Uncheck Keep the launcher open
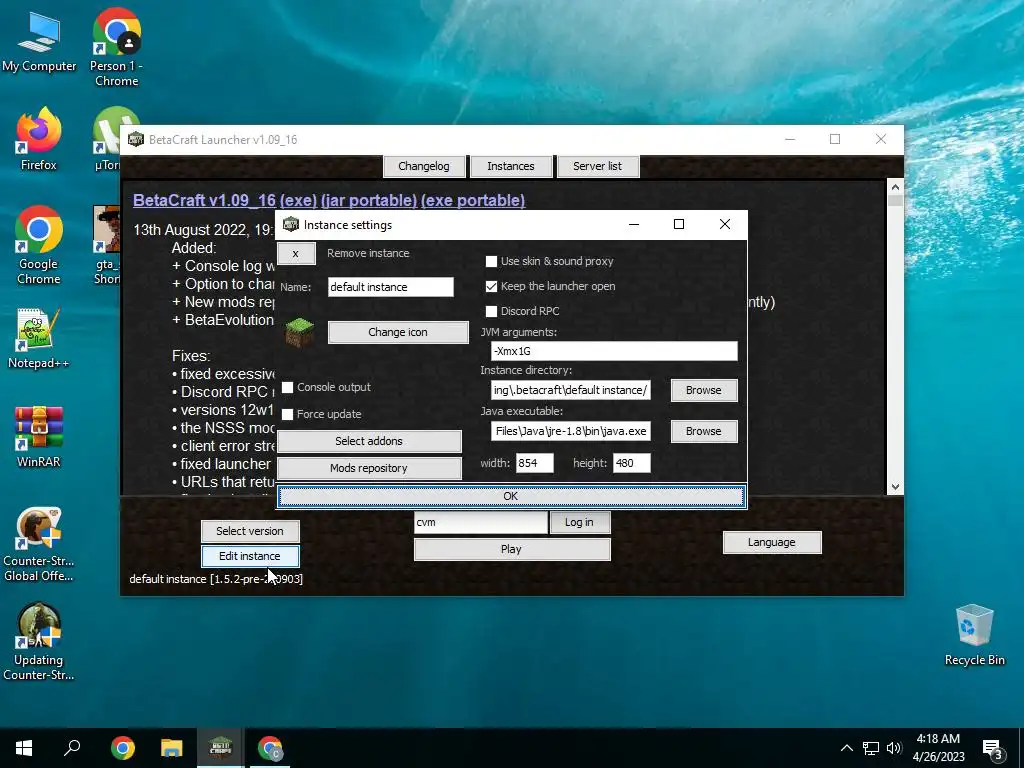The image size is (1024, 768). (491, 286)
